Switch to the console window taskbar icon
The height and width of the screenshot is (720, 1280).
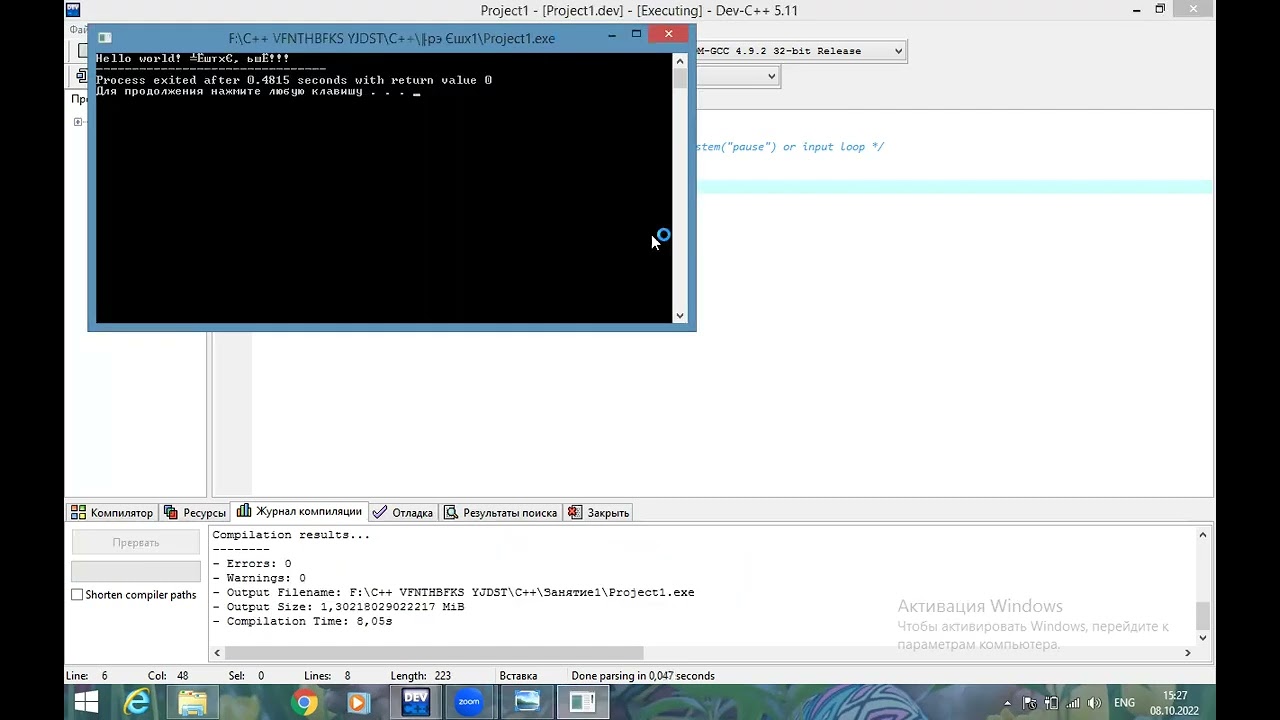[x=582, y=702]
